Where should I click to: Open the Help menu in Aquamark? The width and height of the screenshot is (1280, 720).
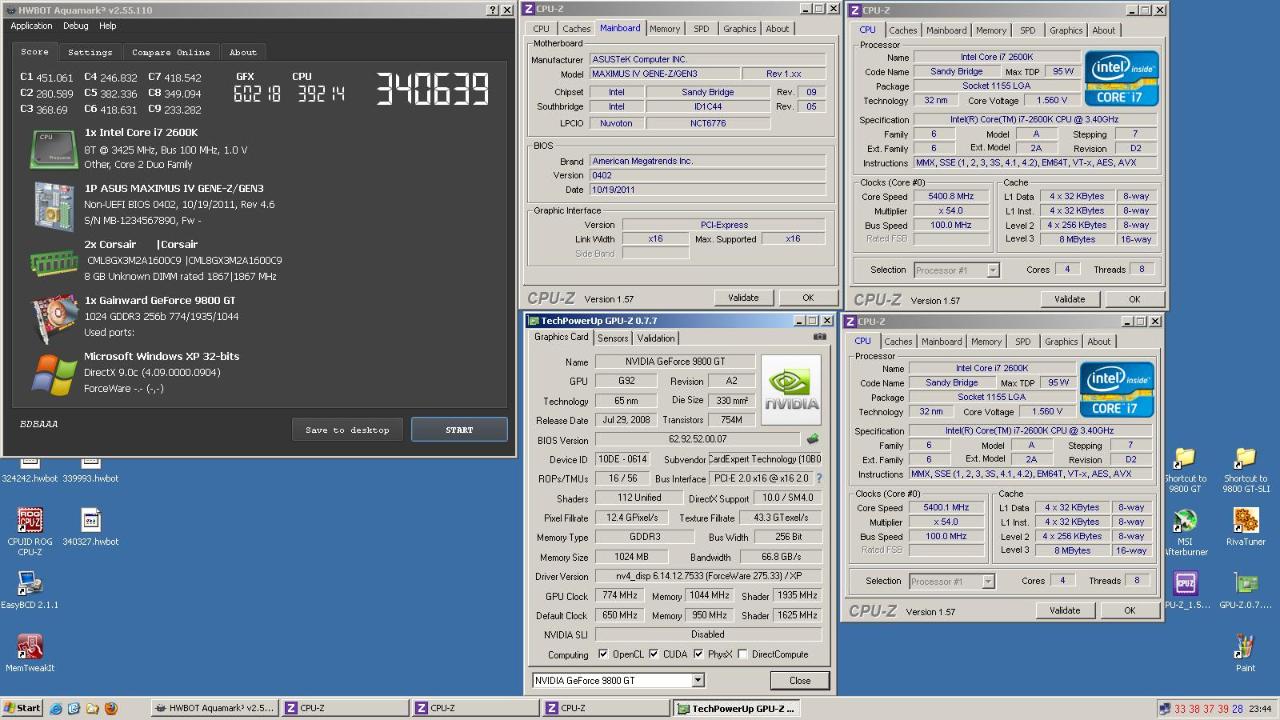click(108, 26)
